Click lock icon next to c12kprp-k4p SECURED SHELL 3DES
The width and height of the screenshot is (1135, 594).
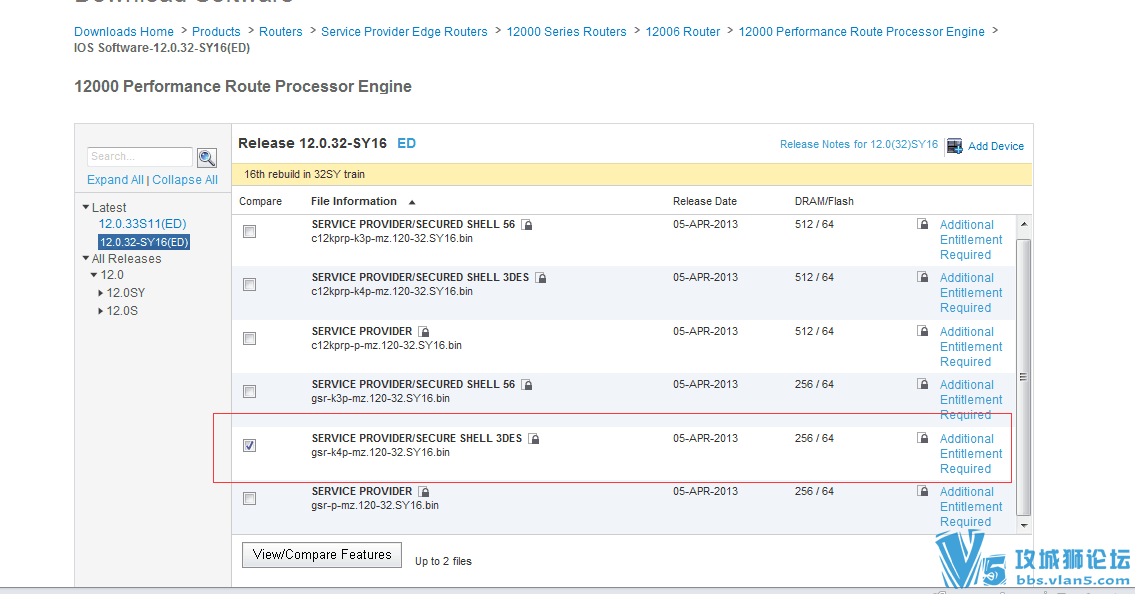(x=541, y=278)
